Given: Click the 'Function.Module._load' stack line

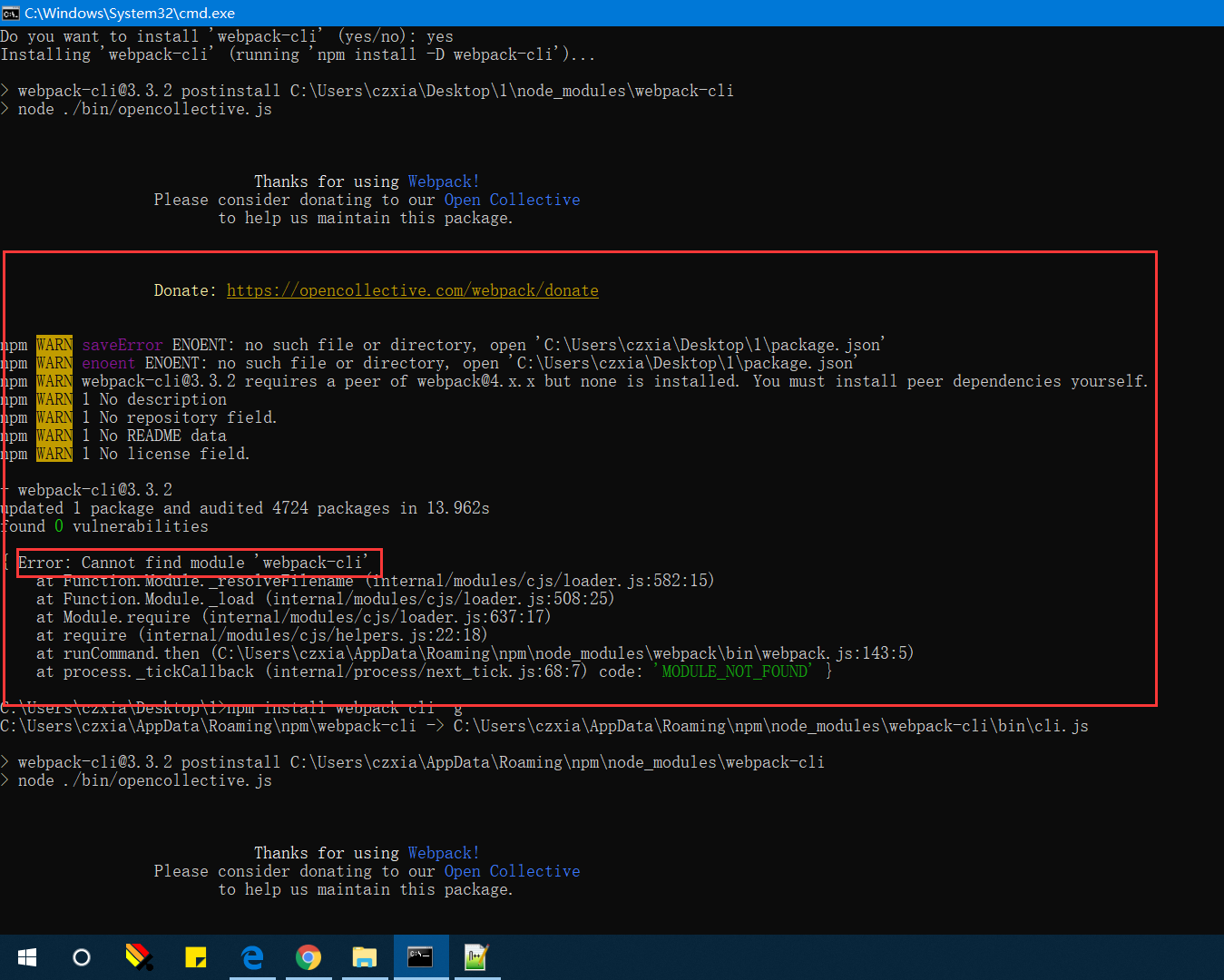Looking at the screenshot, I should pos(325,599).
